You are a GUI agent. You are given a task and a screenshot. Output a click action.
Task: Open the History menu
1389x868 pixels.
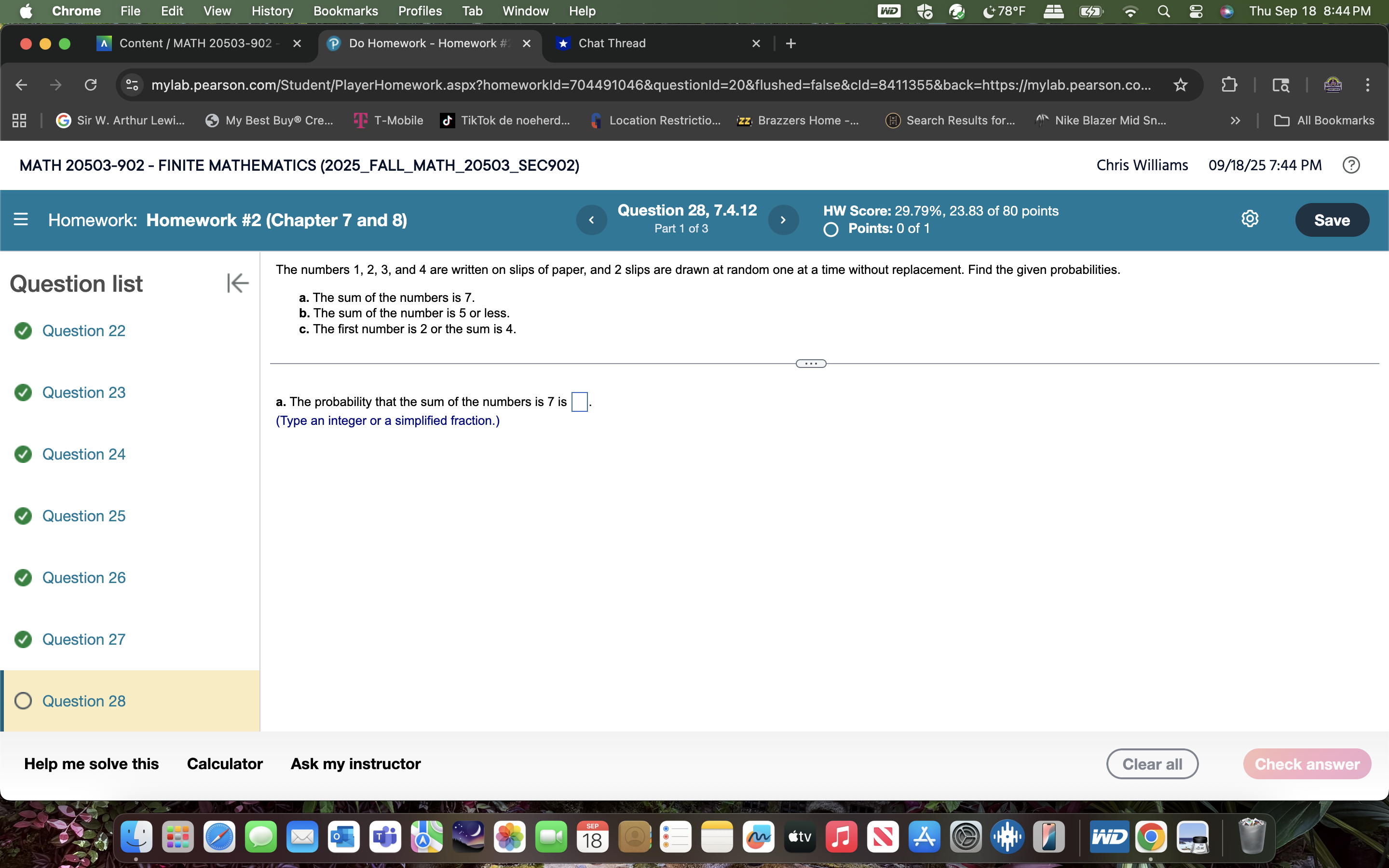pyautogui.click(x=272, y=11)
